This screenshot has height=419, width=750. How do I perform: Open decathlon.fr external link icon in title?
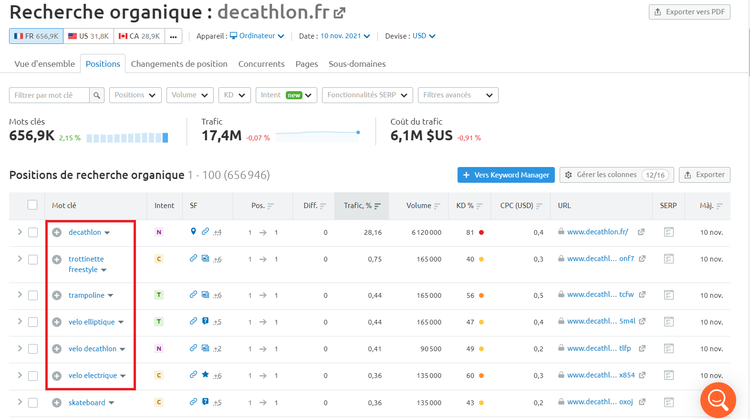(x=340, y=13)
